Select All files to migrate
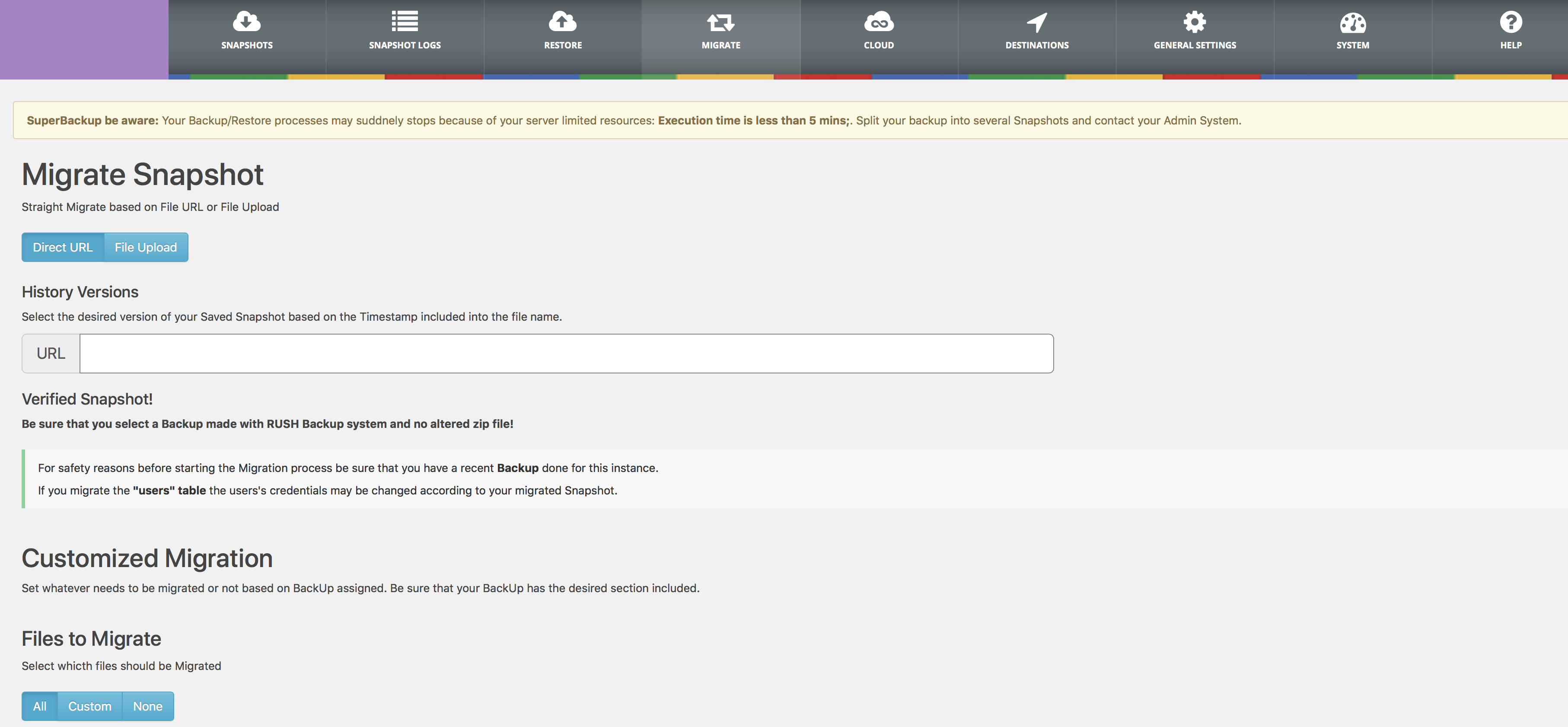The image size is (1568, 727). click(x=40, y=706)
